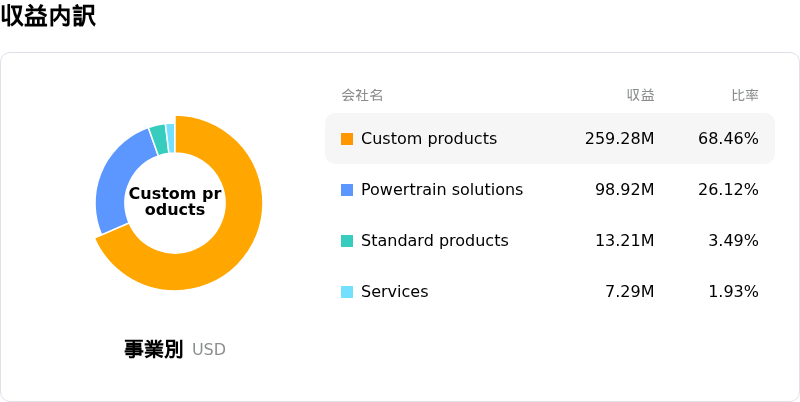Click the 1.93% ratio value

733,292
